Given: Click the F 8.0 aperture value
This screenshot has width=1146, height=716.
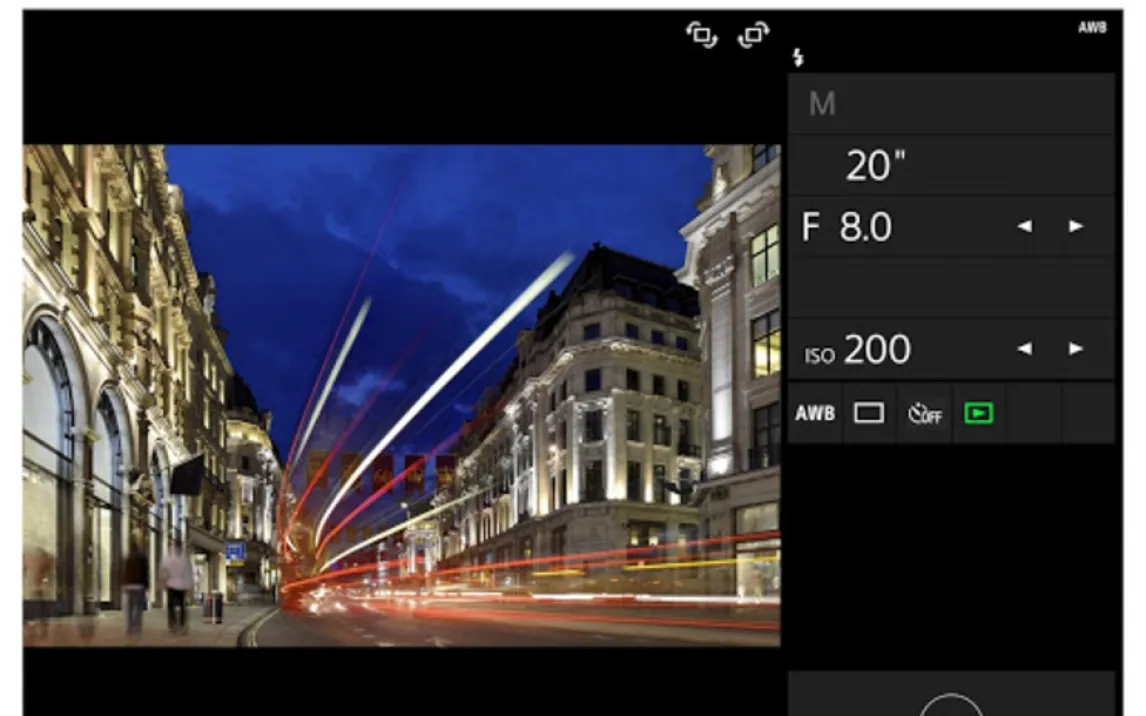Looking at the screenshot, I should tap(847, 227).
